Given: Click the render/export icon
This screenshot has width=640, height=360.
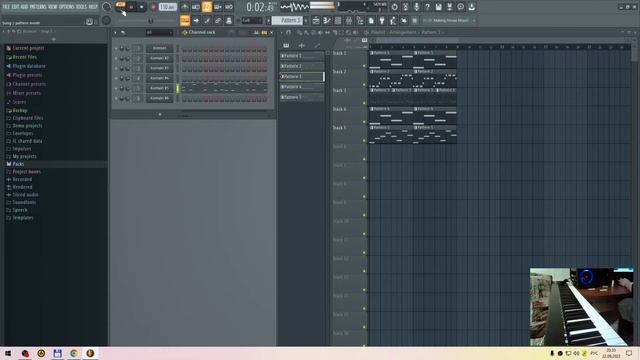Looking at the screenshot, I should click(449, 7).
